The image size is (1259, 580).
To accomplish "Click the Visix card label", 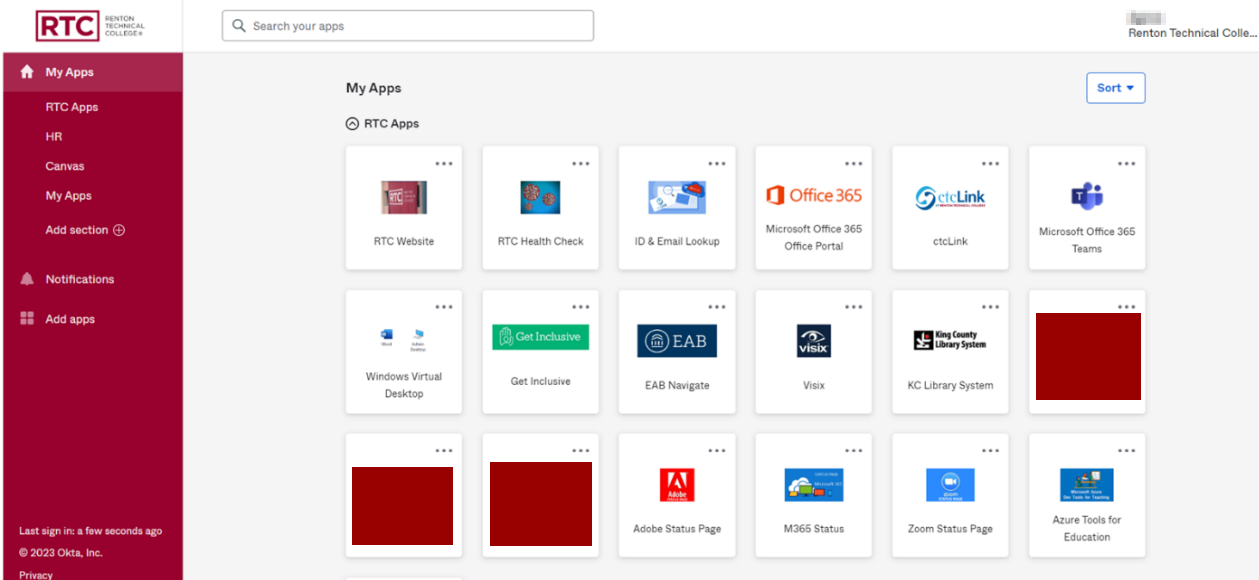I will [x=813, y=385].
